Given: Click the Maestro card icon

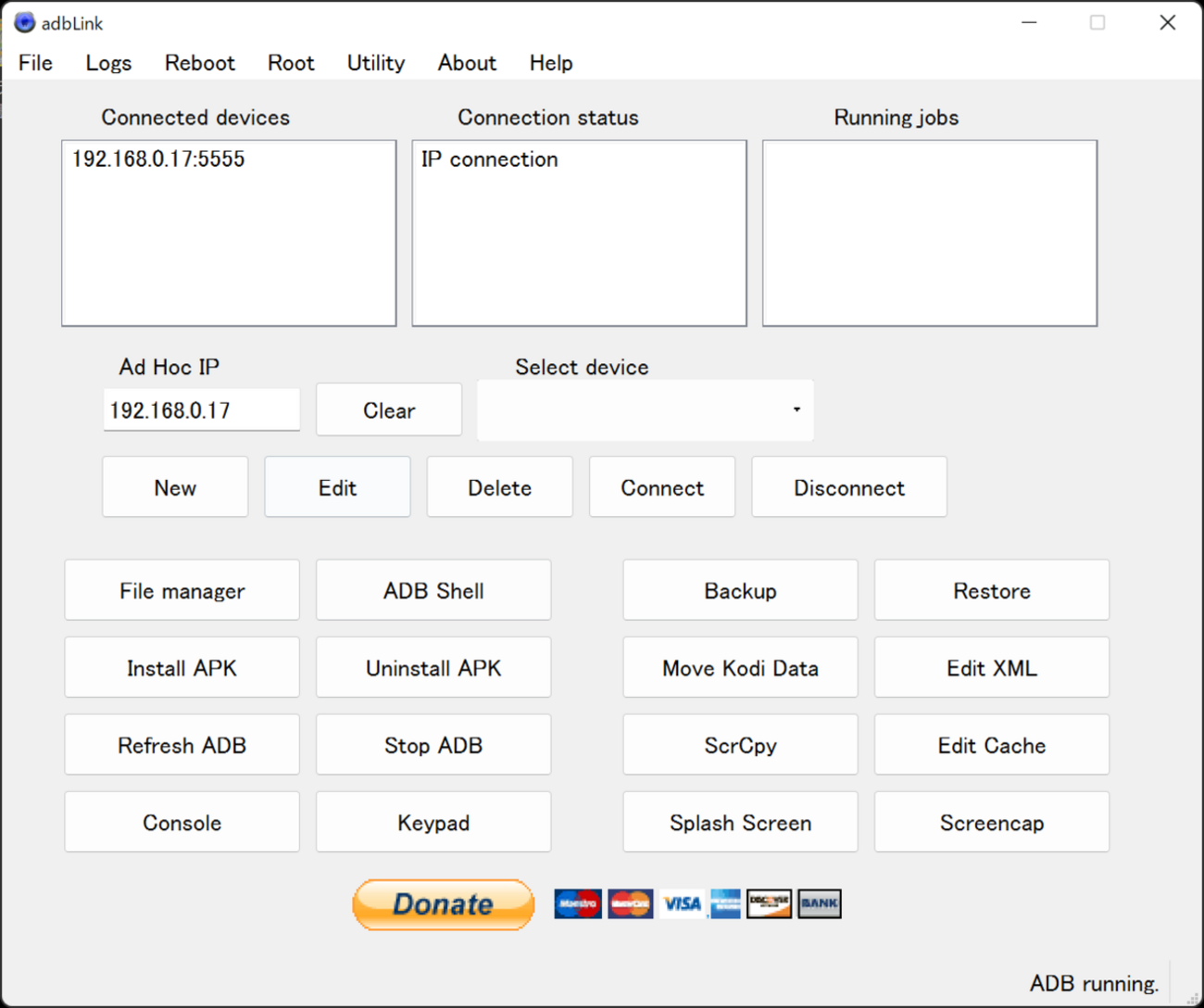Looking at the screenshot, I should coord(578,903).
